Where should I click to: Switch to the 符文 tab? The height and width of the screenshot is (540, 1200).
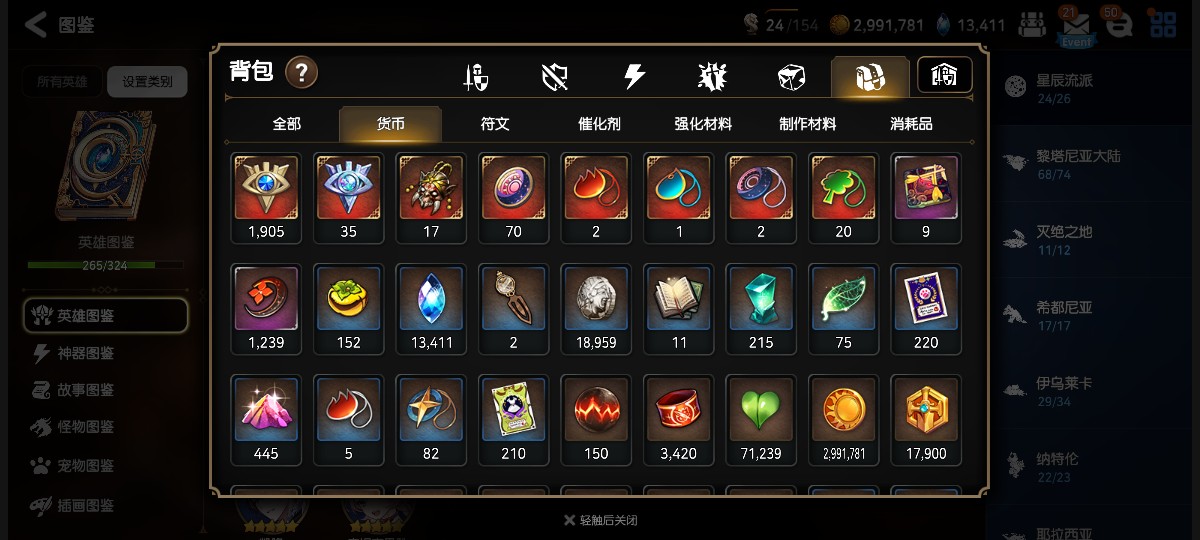coord(495,124)
